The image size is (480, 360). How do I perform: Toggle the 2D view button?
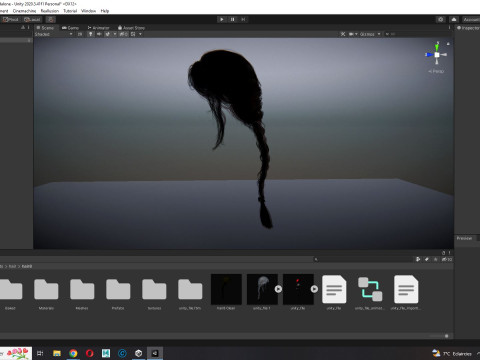80,34
